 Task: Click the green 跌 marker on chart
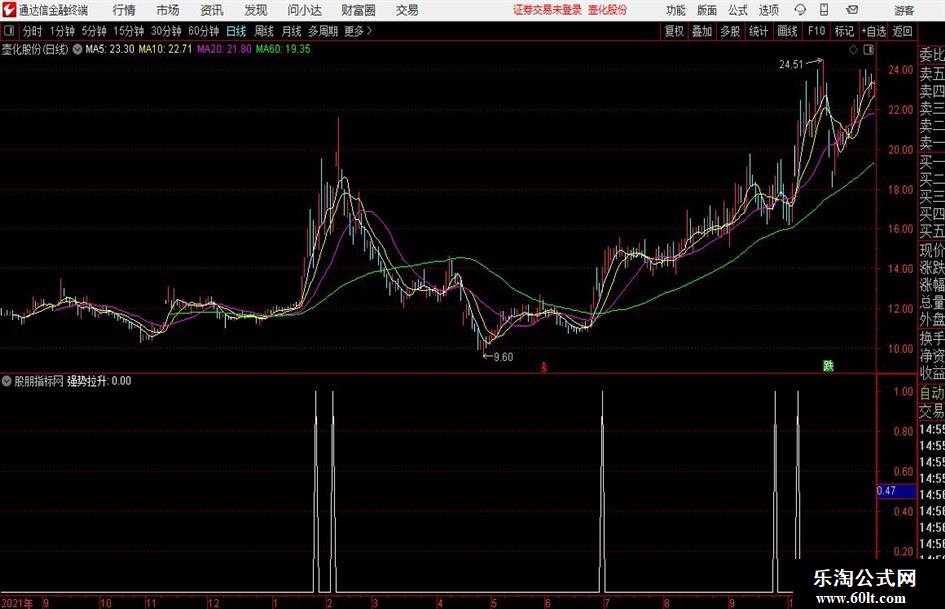829,365
